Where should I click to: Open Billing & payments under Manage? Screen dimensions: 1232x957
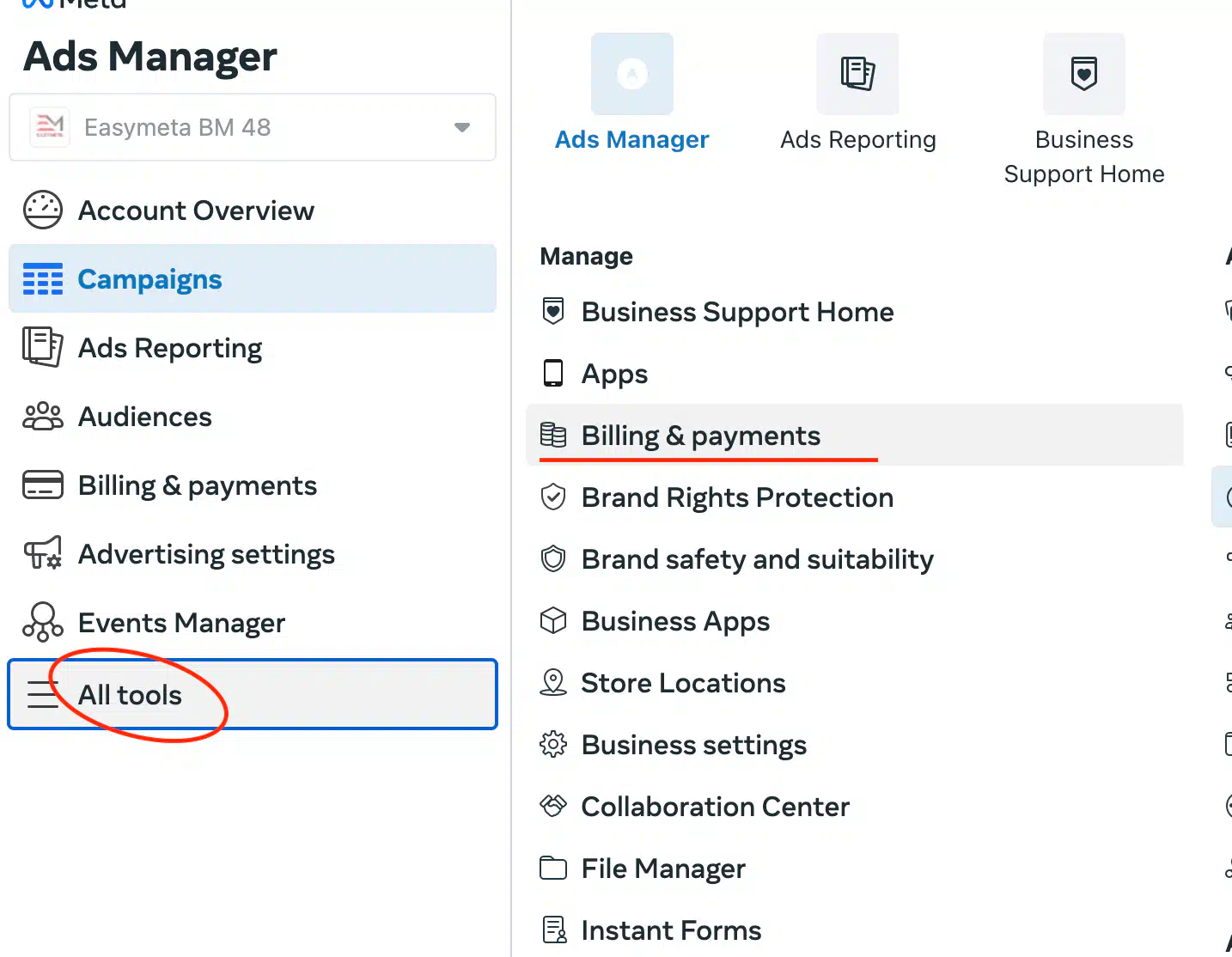point(855,435)
